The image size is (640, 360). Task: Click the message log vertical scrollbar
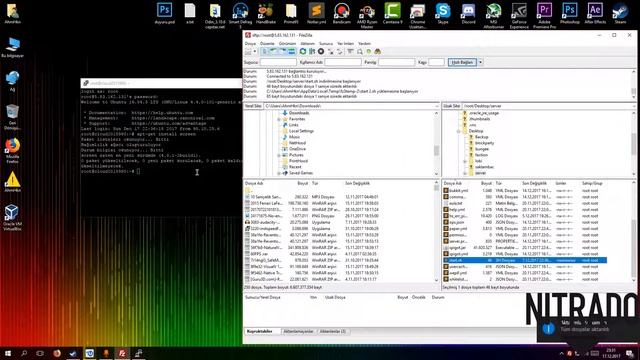point(633,84)
